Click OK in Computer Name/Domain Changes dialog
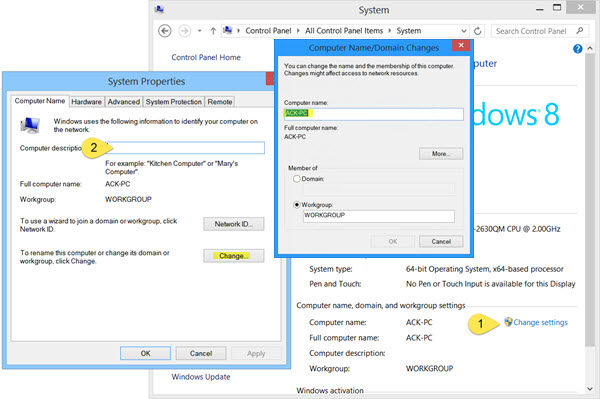The width and height of the screenshot is (600, 399). click(393, 241)
